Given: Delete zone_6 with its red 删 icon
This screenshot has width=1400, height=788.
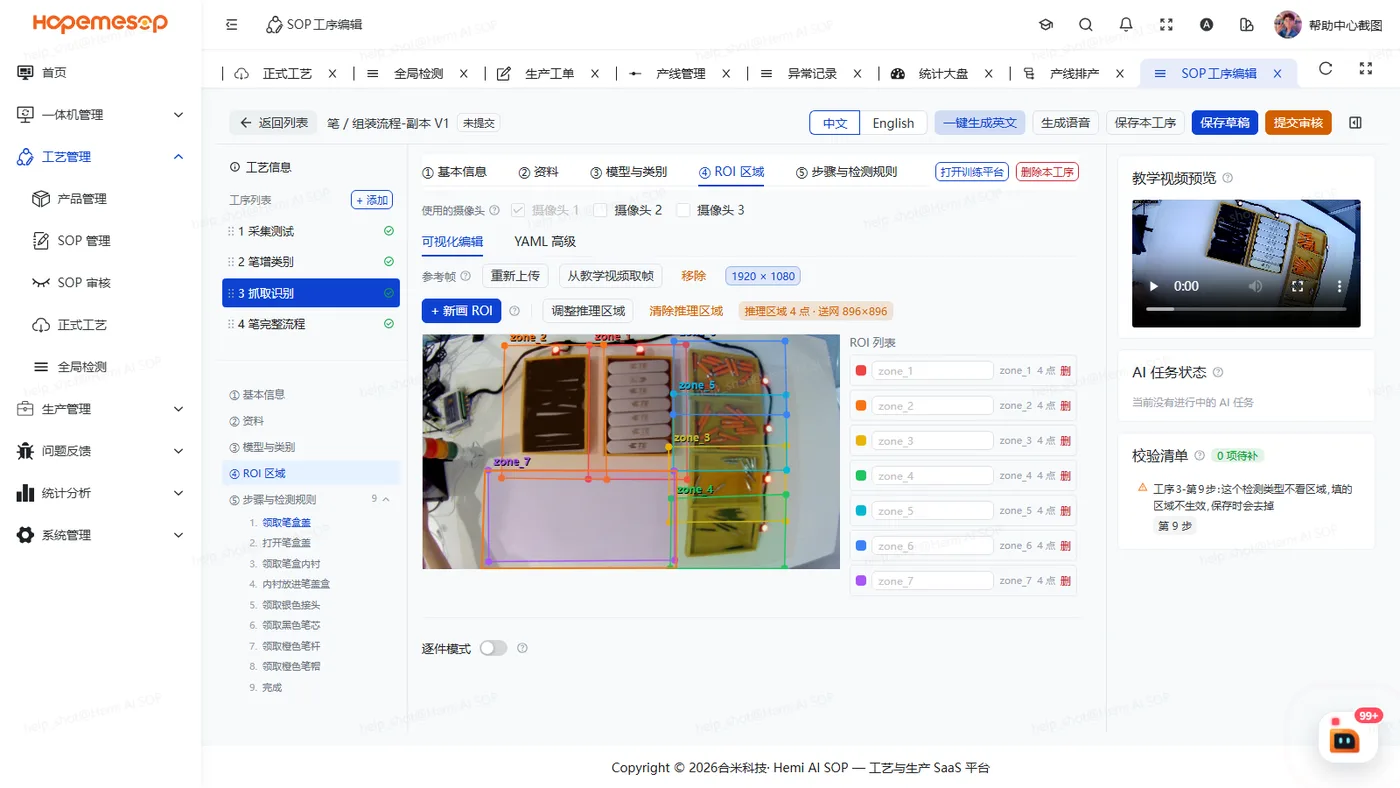Looking at the screenshot, I should tap(1066, 546).
